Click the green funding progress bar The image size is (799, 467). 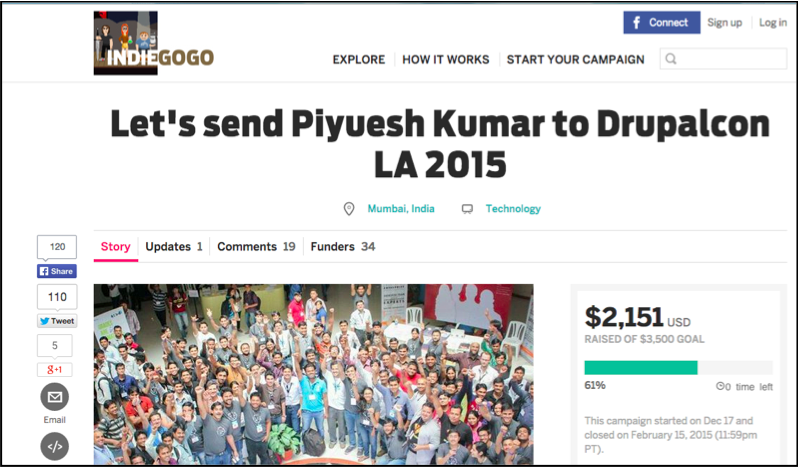(641, 368)
